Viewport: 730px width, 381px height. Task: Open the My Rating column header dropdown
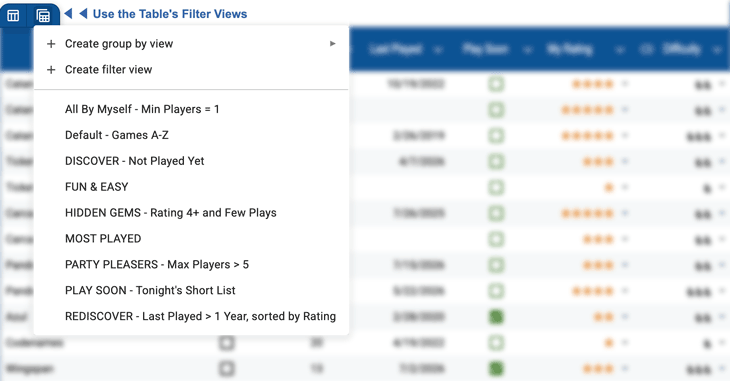[x=620, y=50]
